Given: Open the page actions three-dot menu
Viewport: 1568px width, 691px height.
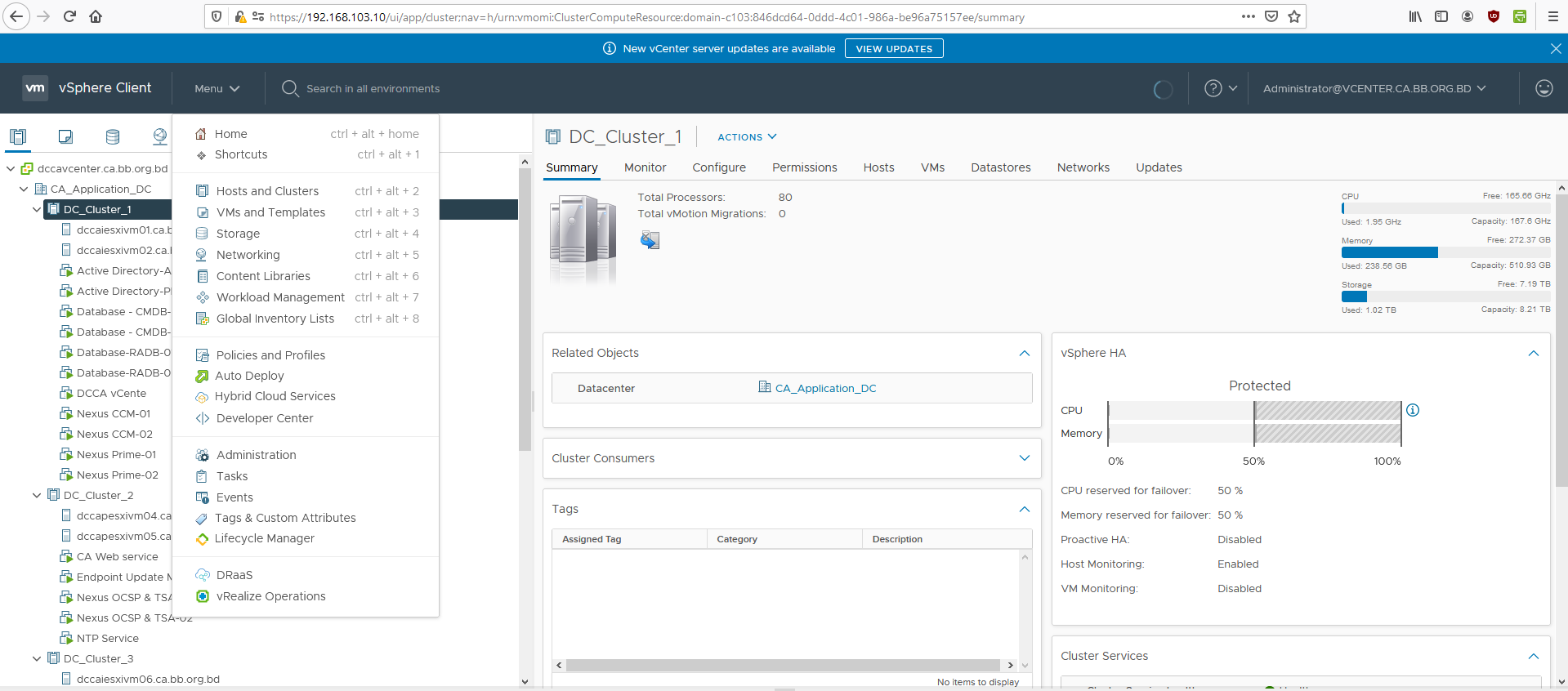Looking at the screenshot, I should [x=1249, y=16].
